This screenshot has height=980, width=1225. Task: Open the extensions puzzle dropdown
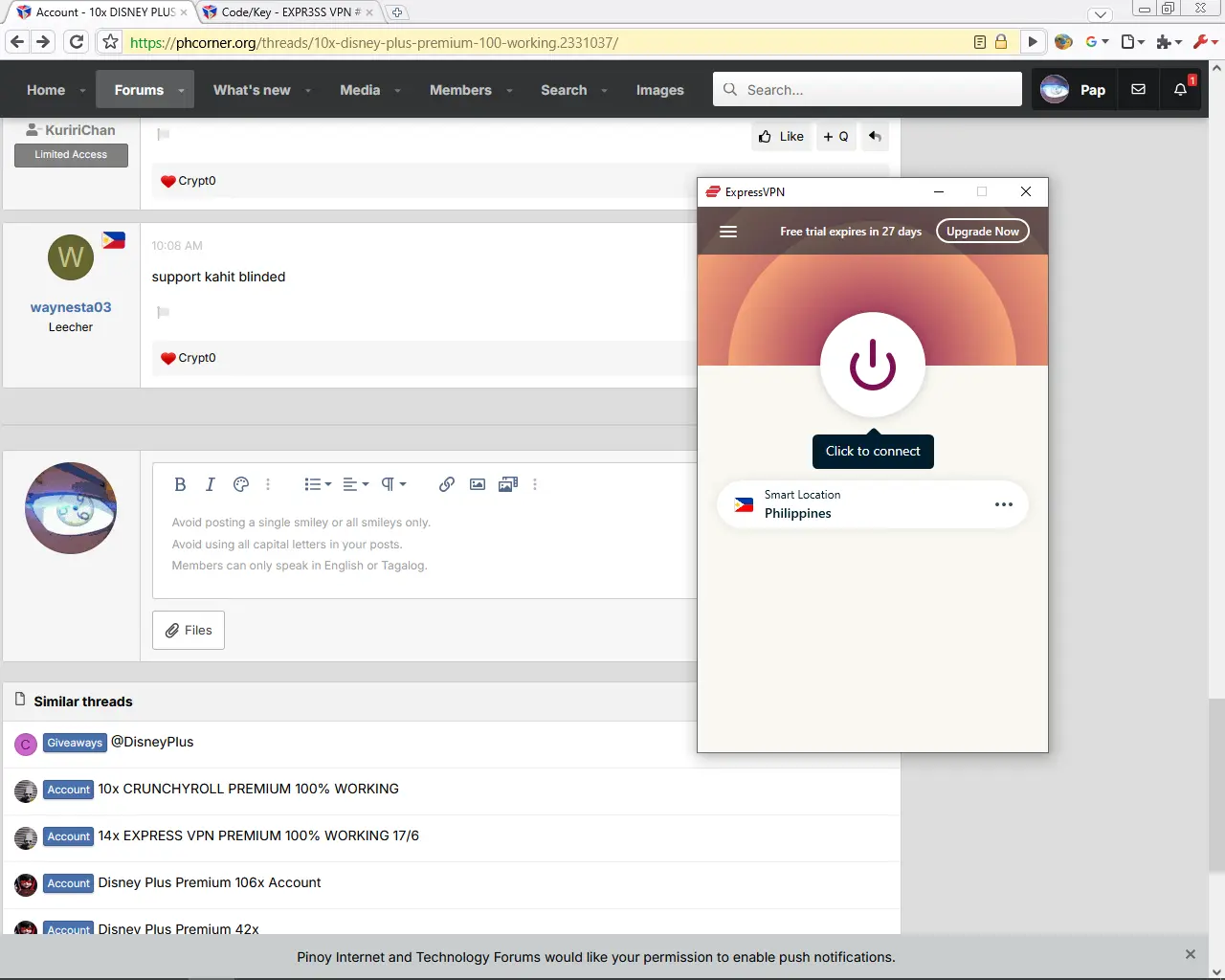(x=1169, y=42)
